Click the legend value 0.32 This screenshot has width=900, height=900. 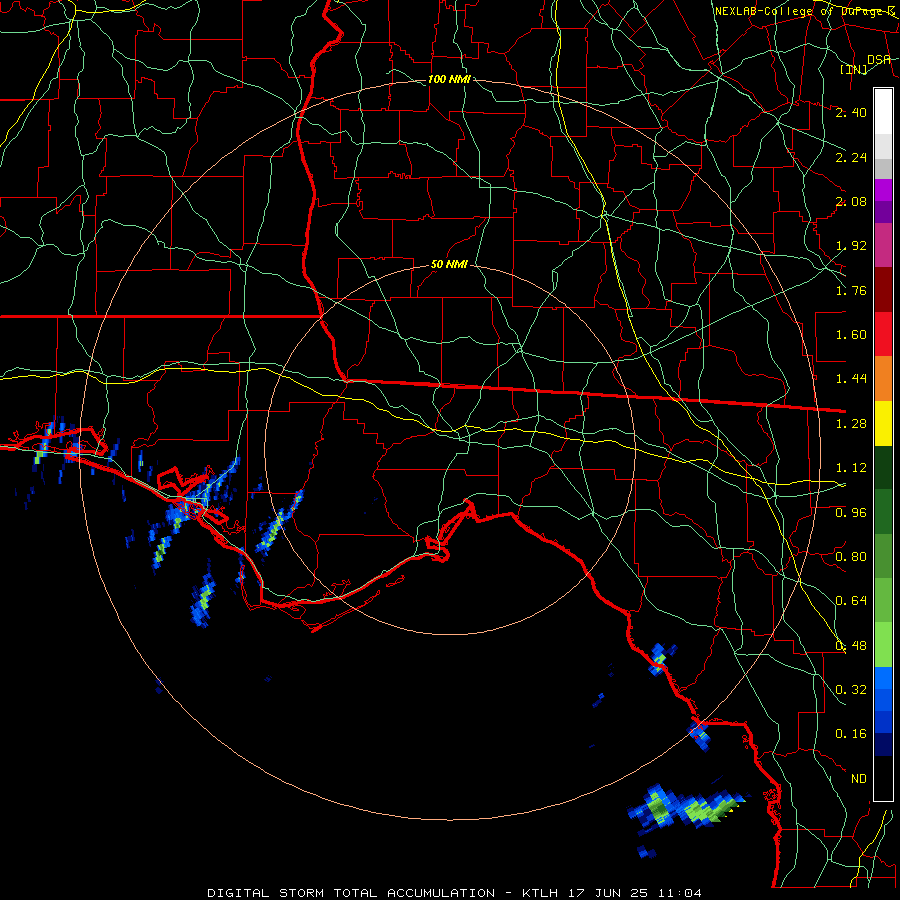tap(851, 690)
